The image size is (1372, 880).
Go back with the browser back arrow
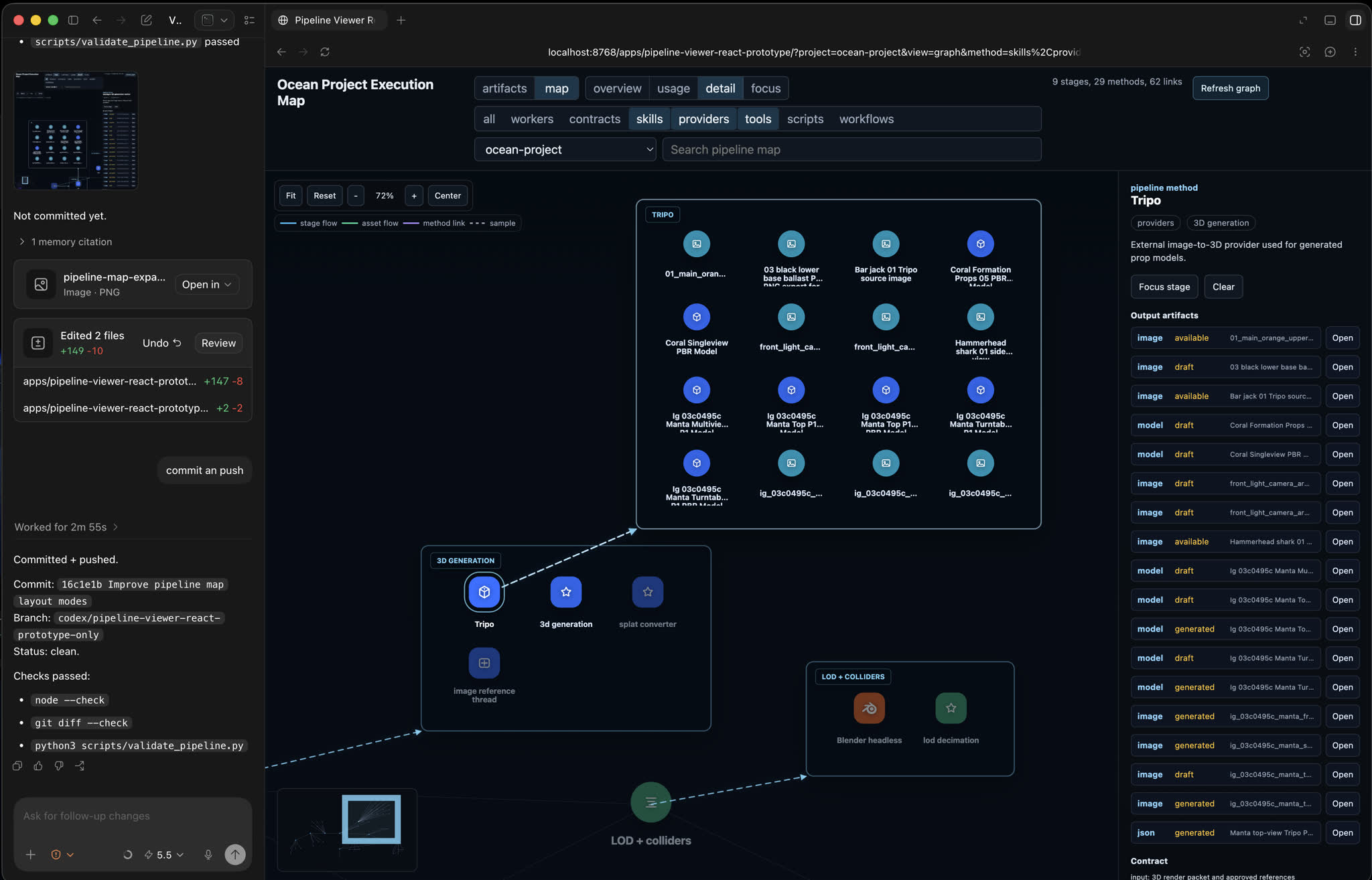[281, 52]
